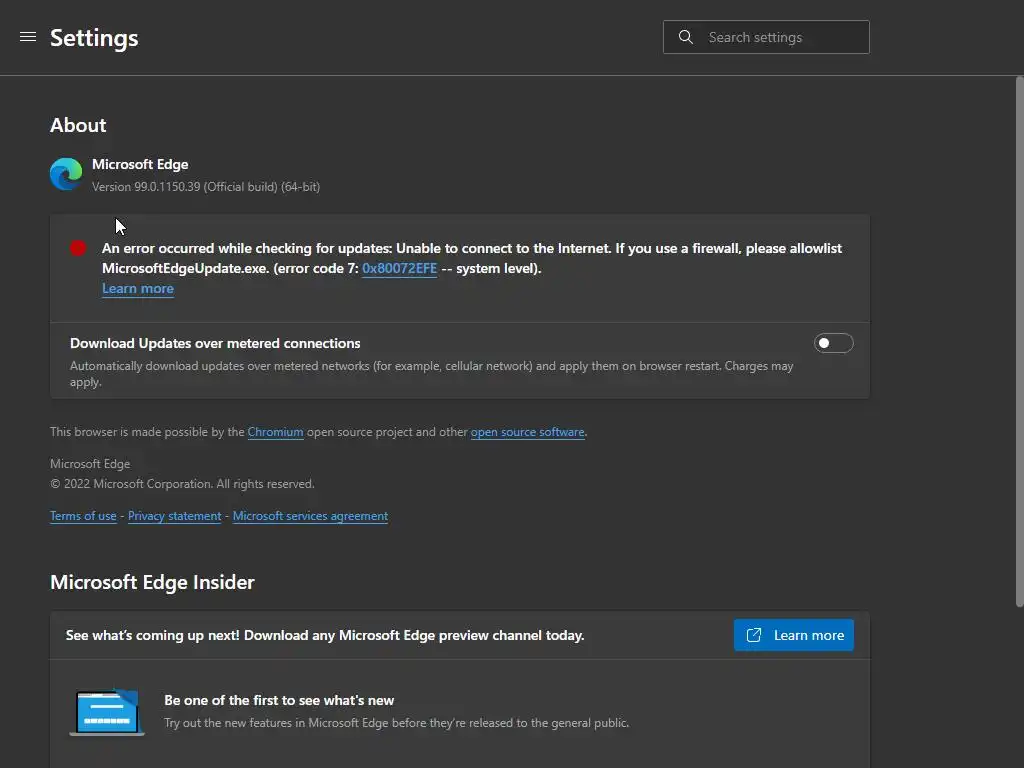Focus the Search settings field
Viewport: 1024px width, 768px height.
[x=780, y=37]
